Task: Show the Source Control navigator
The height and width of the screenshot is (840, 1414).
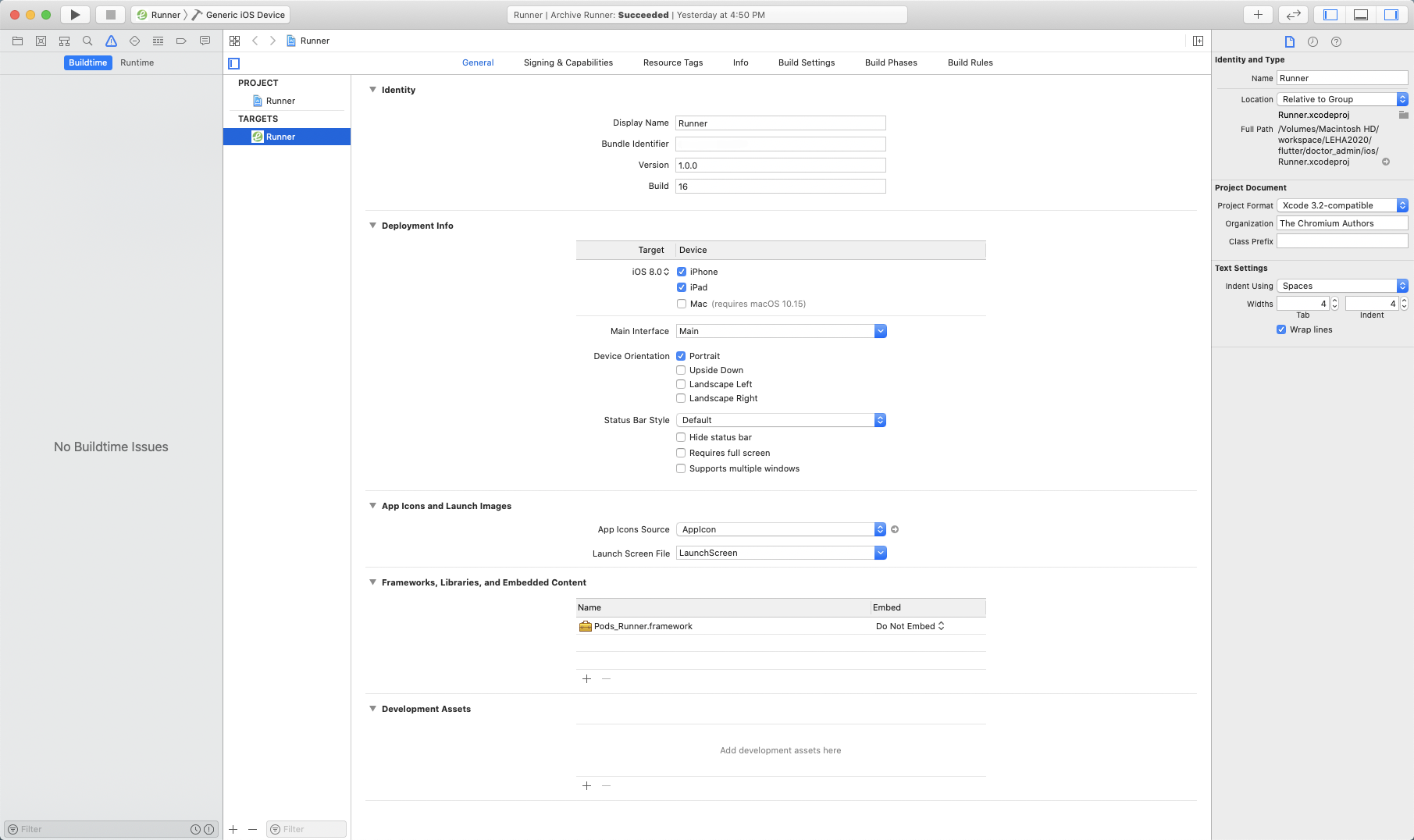Action: (41, 41)
